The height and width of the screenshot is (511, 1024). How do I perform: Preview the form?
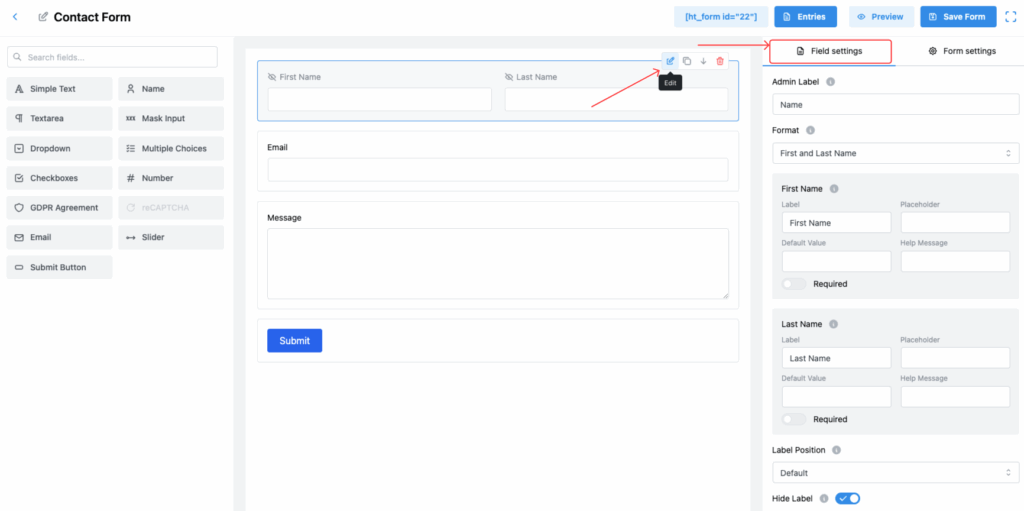[x=881, y=17]
